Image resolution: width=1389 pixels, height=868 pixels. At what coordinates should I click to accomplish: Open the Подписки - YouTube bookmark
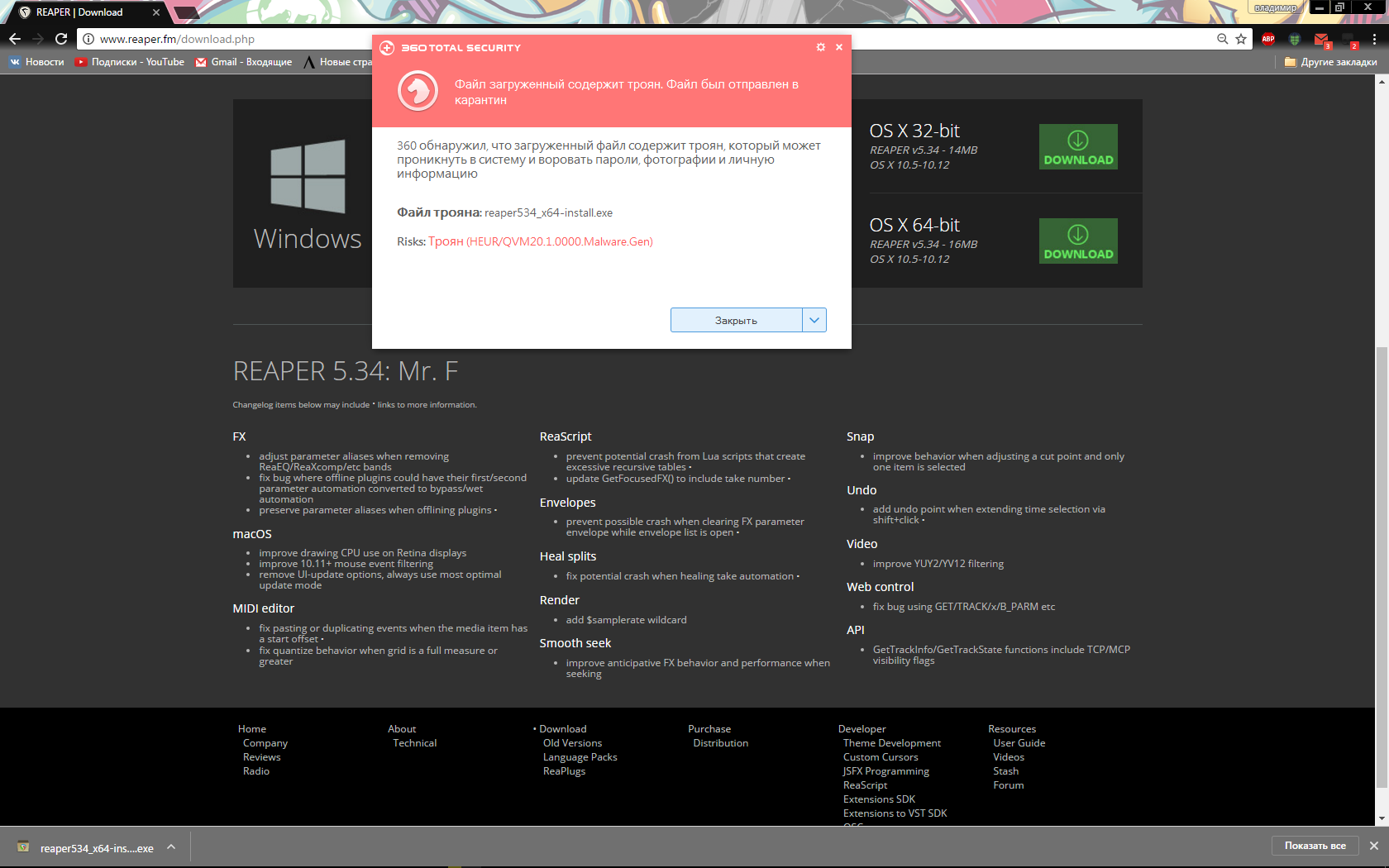(130, 62)
